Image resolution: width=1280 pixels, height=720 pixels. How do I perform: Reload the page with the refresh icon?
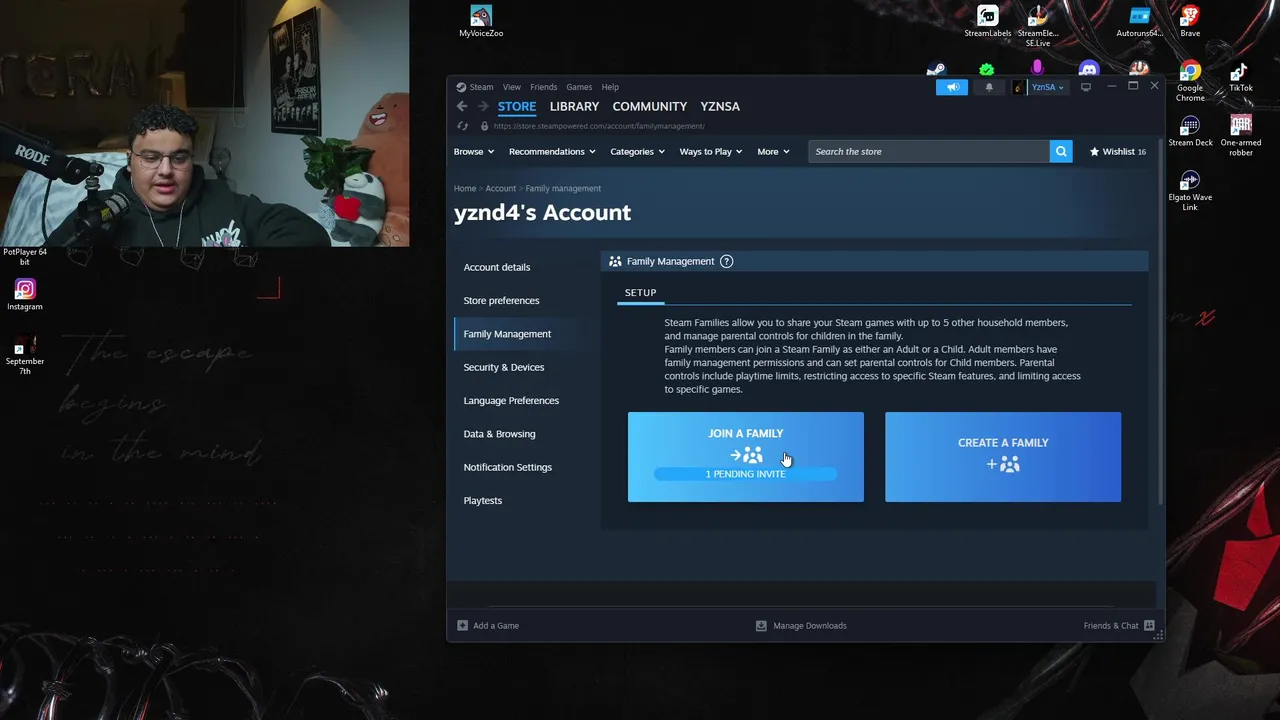tap(462, 126)
